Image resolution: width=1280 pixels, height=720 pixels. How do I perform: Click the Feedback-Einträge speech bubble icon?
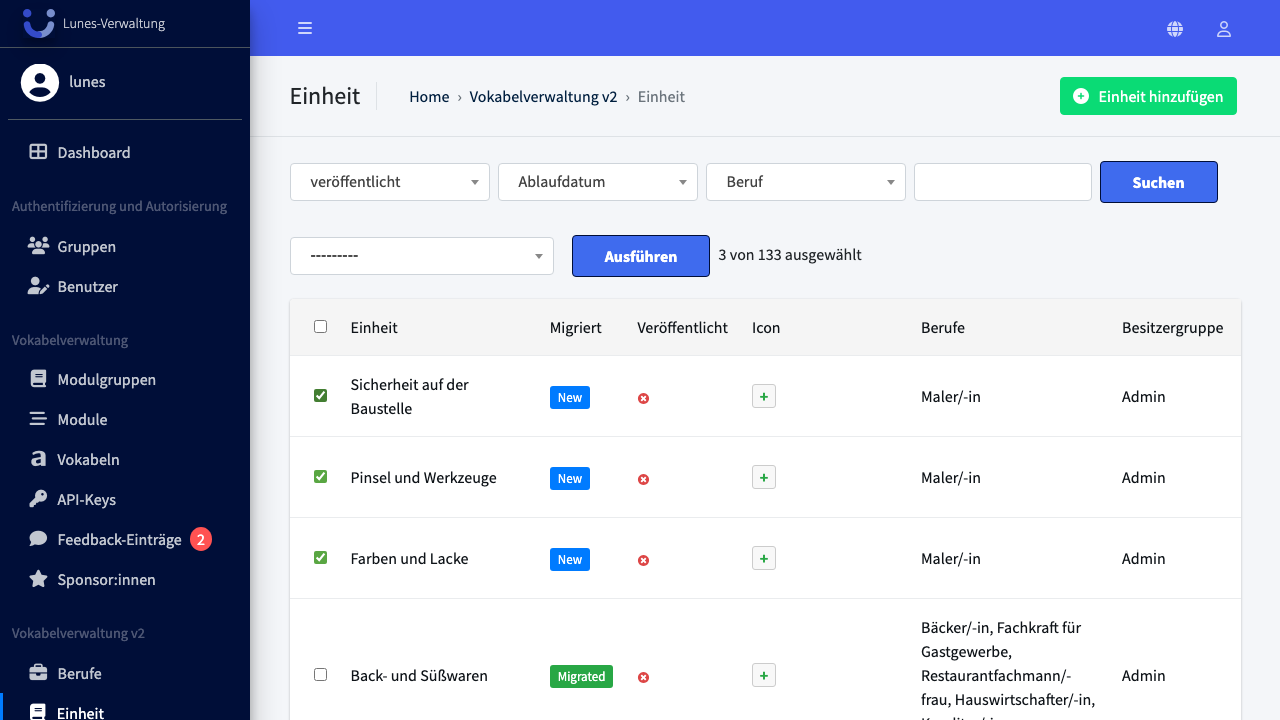pos(38,539)
